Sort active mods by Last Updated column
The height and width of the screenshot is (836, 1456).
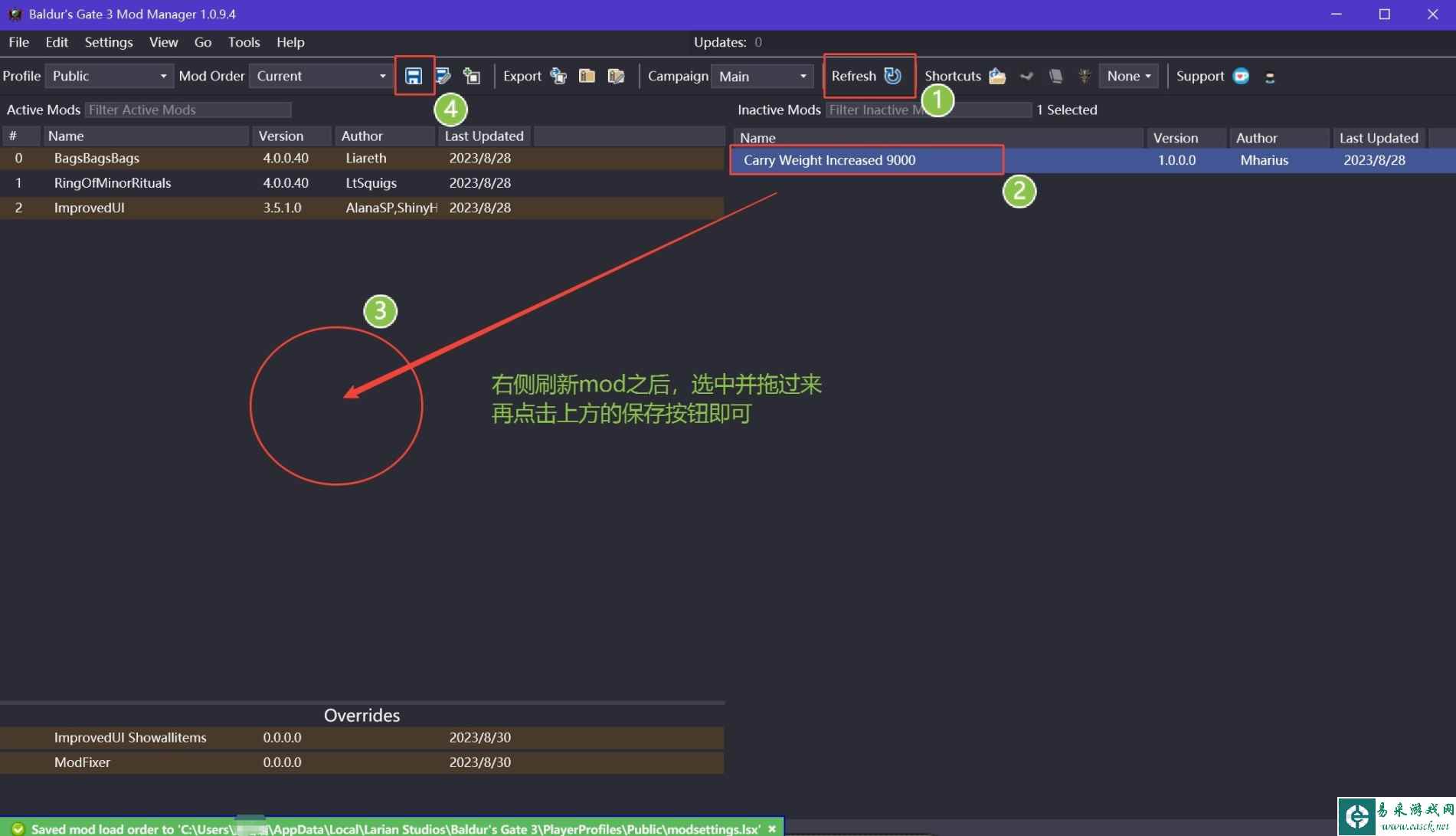[484, 136]
